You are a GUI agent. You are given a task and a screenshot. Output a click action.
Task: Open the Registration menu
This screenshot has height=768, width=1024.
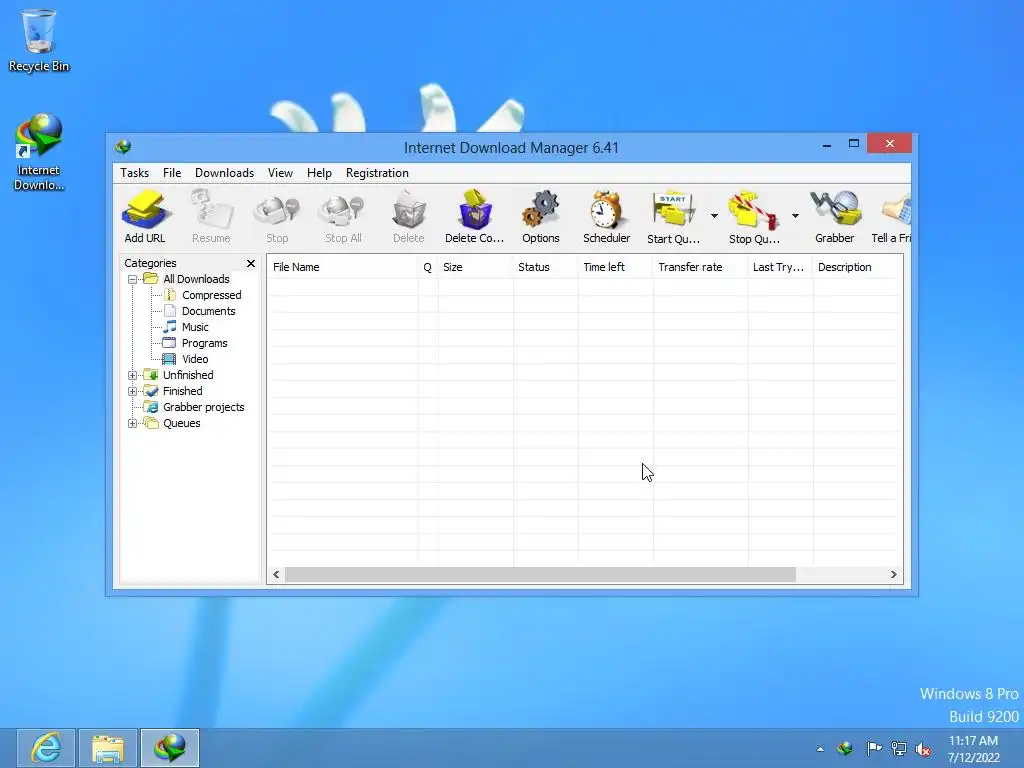click(377, 172)
